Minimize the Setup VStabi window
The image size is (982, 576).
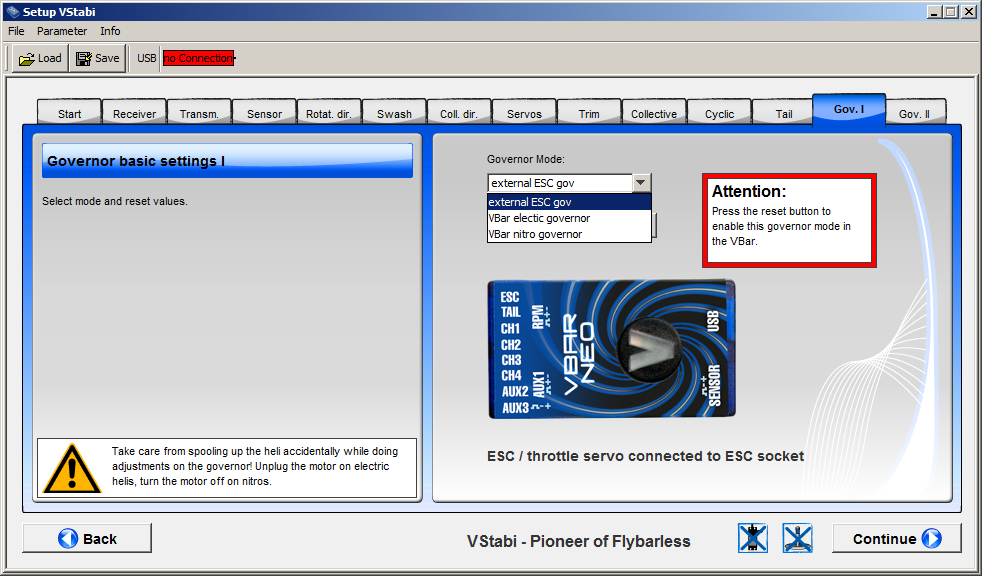[x=935, y=11]
